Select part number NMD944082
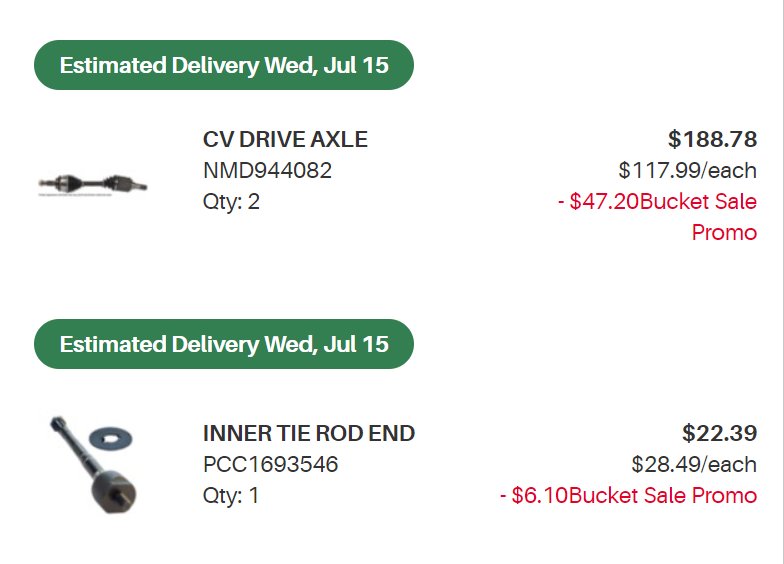Viewport: 784px width, 564px height. 267,170
